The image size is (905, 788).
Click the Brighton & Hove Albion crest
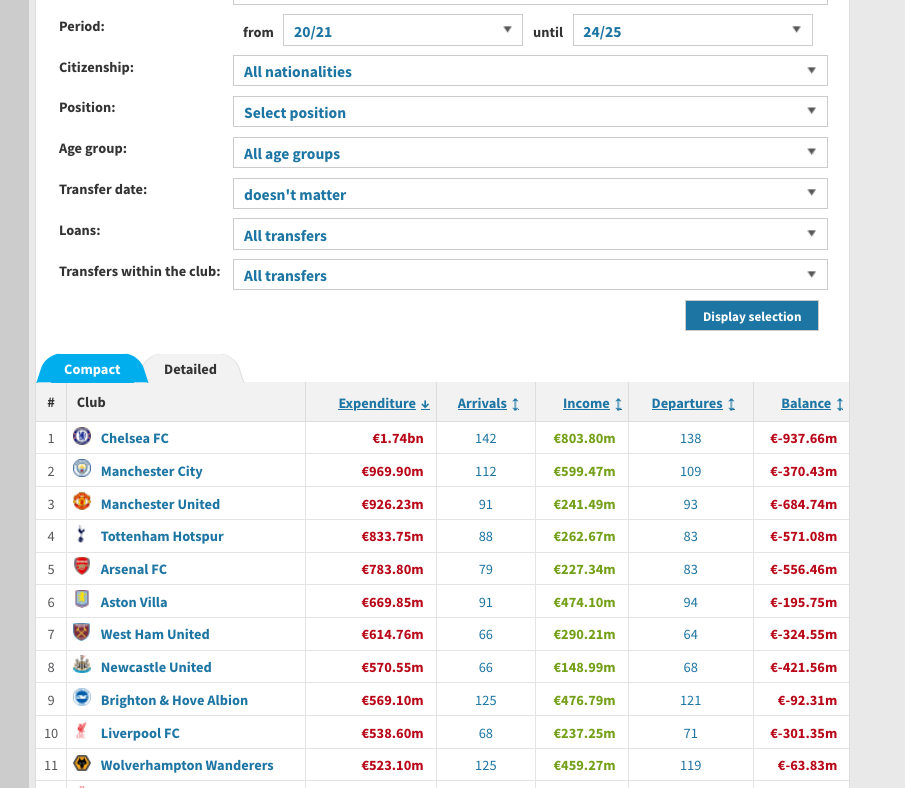pos(82,697)
